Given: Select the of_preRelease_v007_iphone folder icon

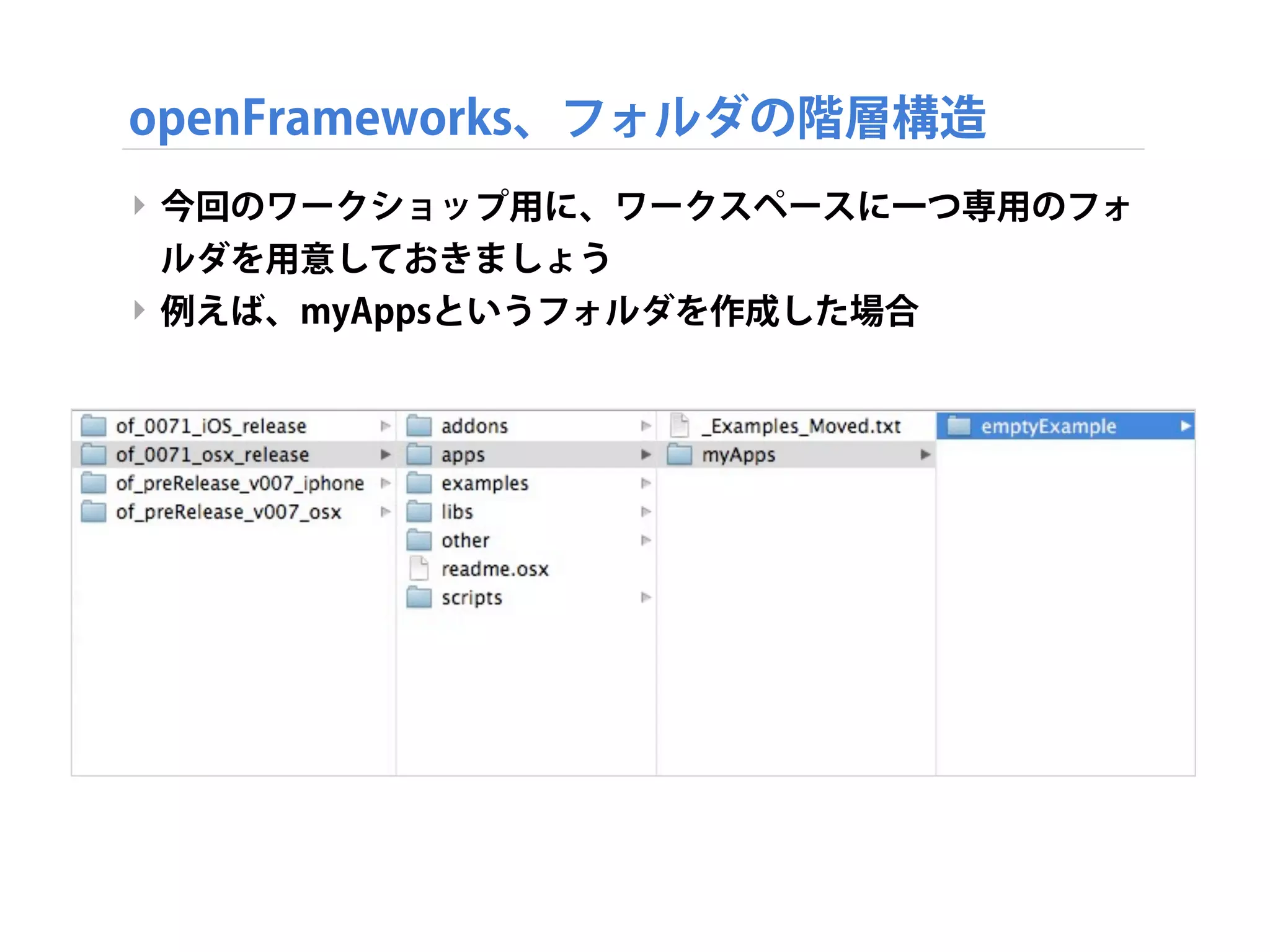Looking at the screenshot, I should click(94, 483).
